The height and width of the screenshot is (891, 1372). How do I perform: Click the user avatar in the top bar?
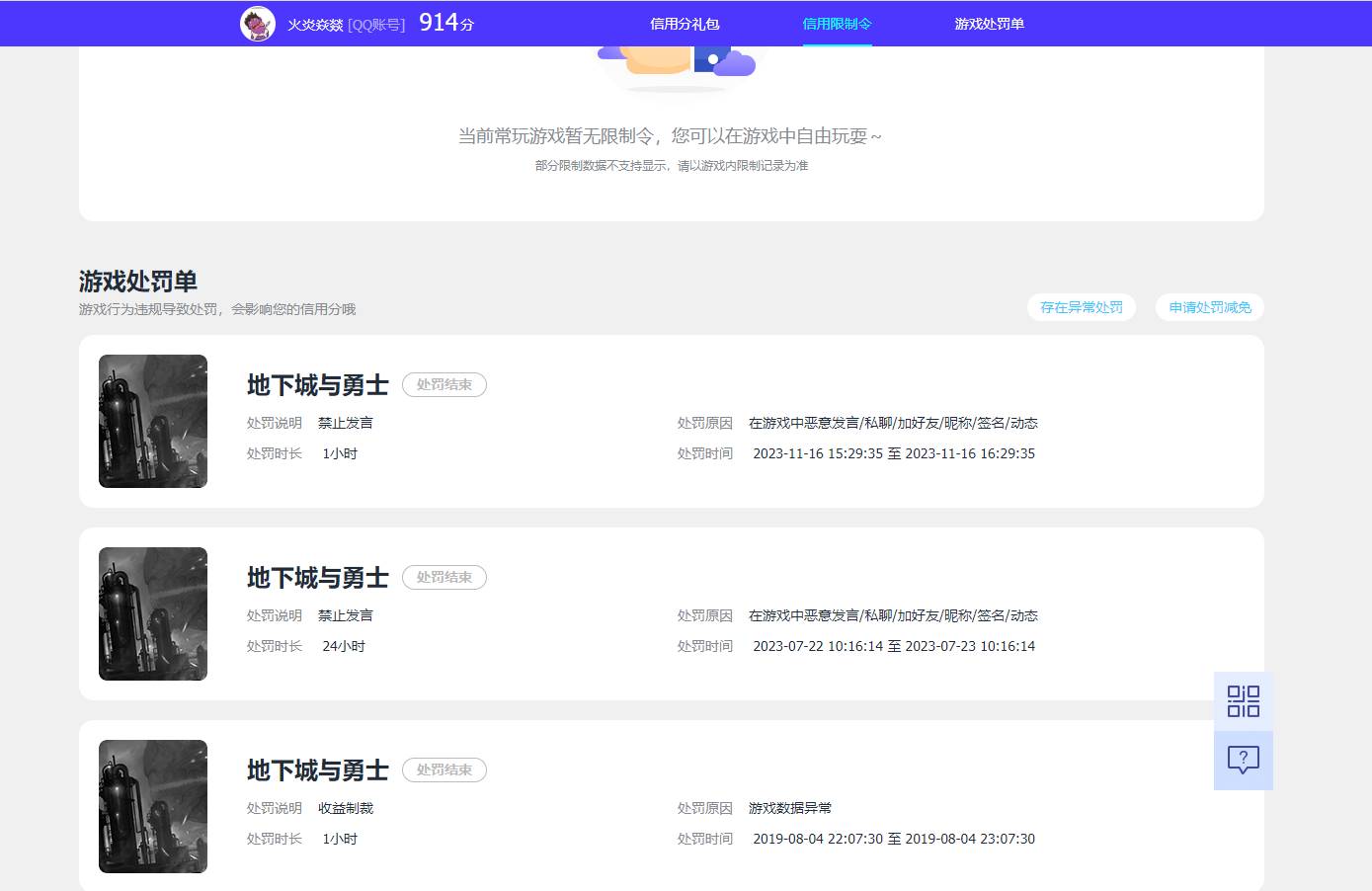(x=257, y=23)
